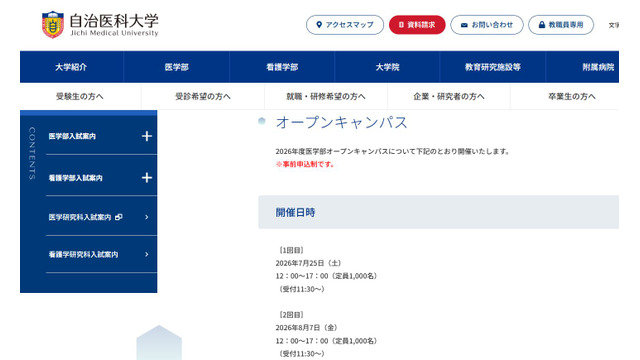Click the Jichi Medical University crest logo
Screen dimensions: 640x360
tap(53, 24)
